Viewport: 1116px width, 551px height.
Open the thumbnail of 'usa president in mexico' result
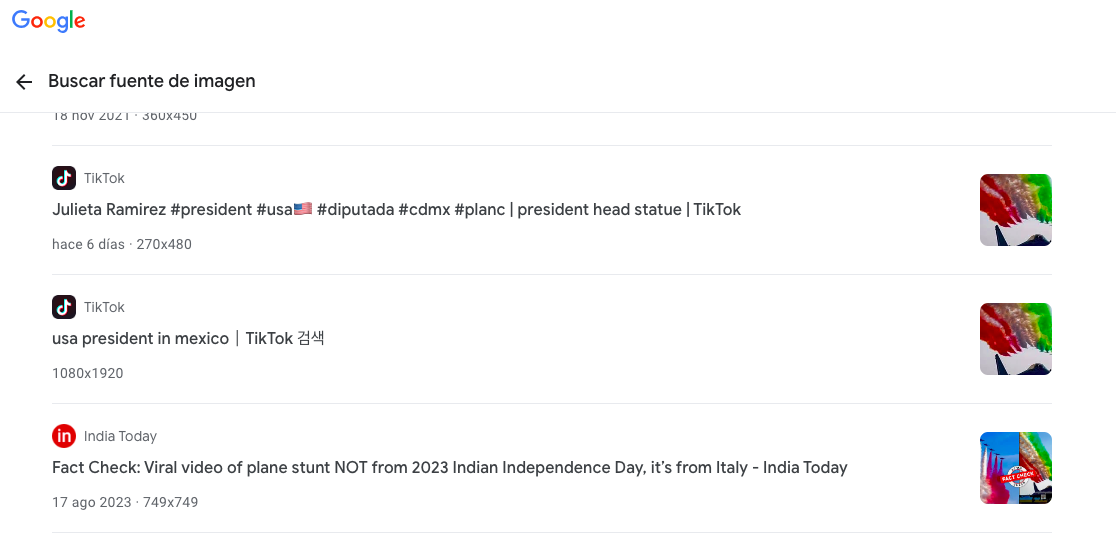tap(1015, 339)
